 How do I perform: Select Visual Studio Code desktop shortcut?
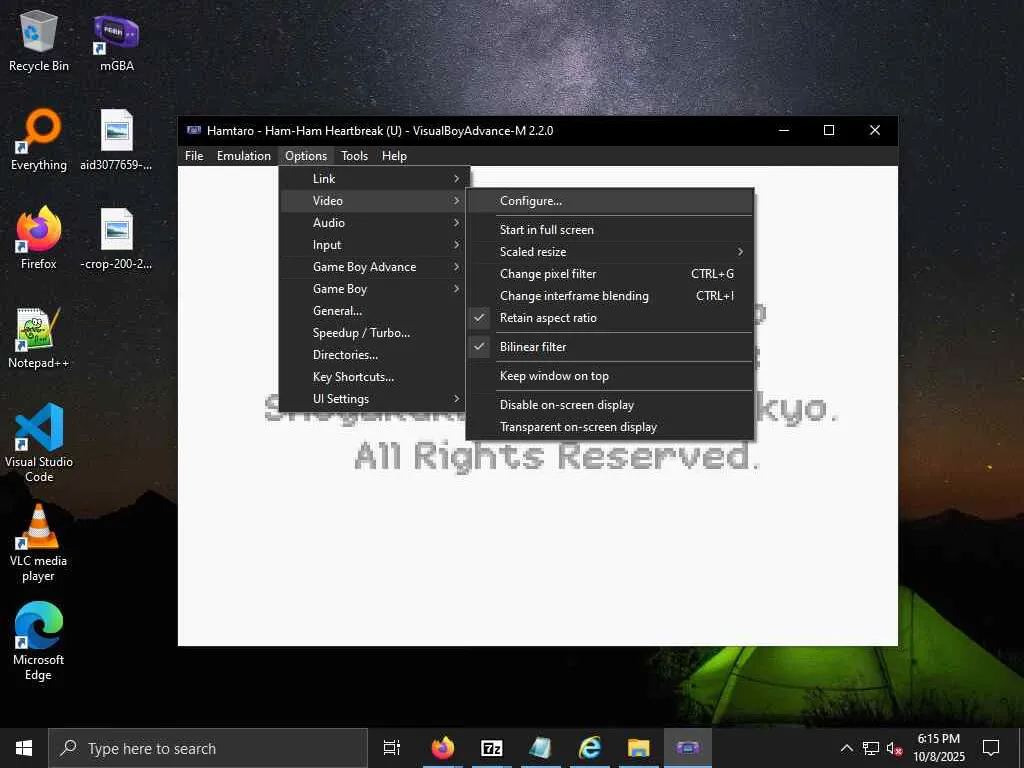coord(39,443)
